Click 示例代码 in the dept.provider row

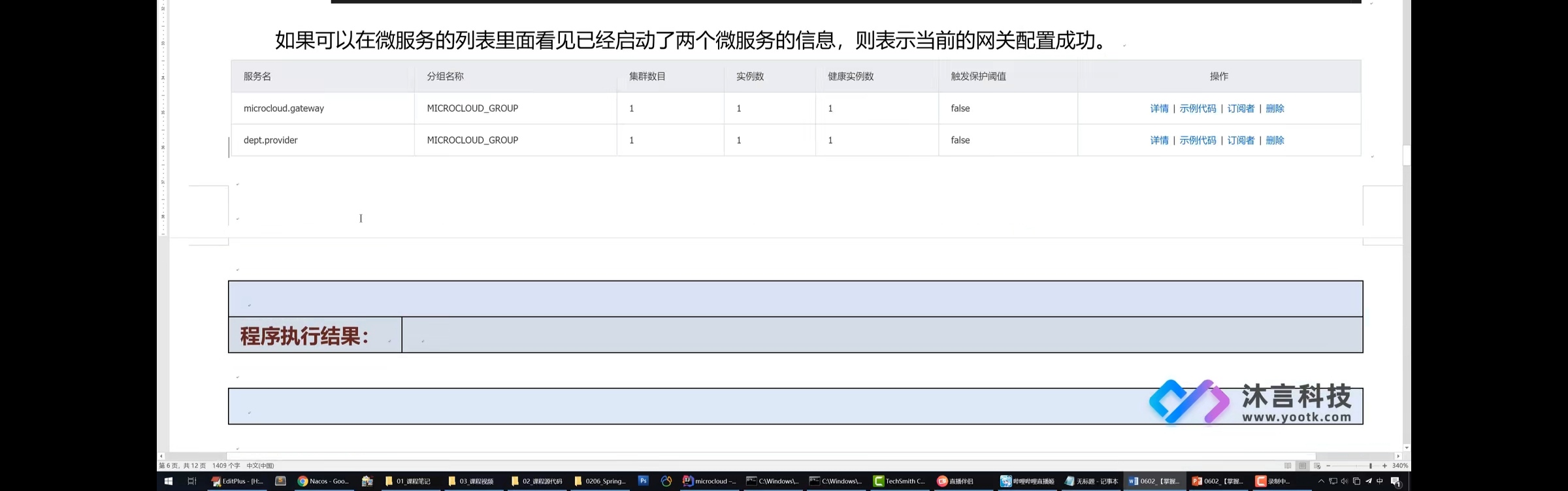pos(1198,140)
